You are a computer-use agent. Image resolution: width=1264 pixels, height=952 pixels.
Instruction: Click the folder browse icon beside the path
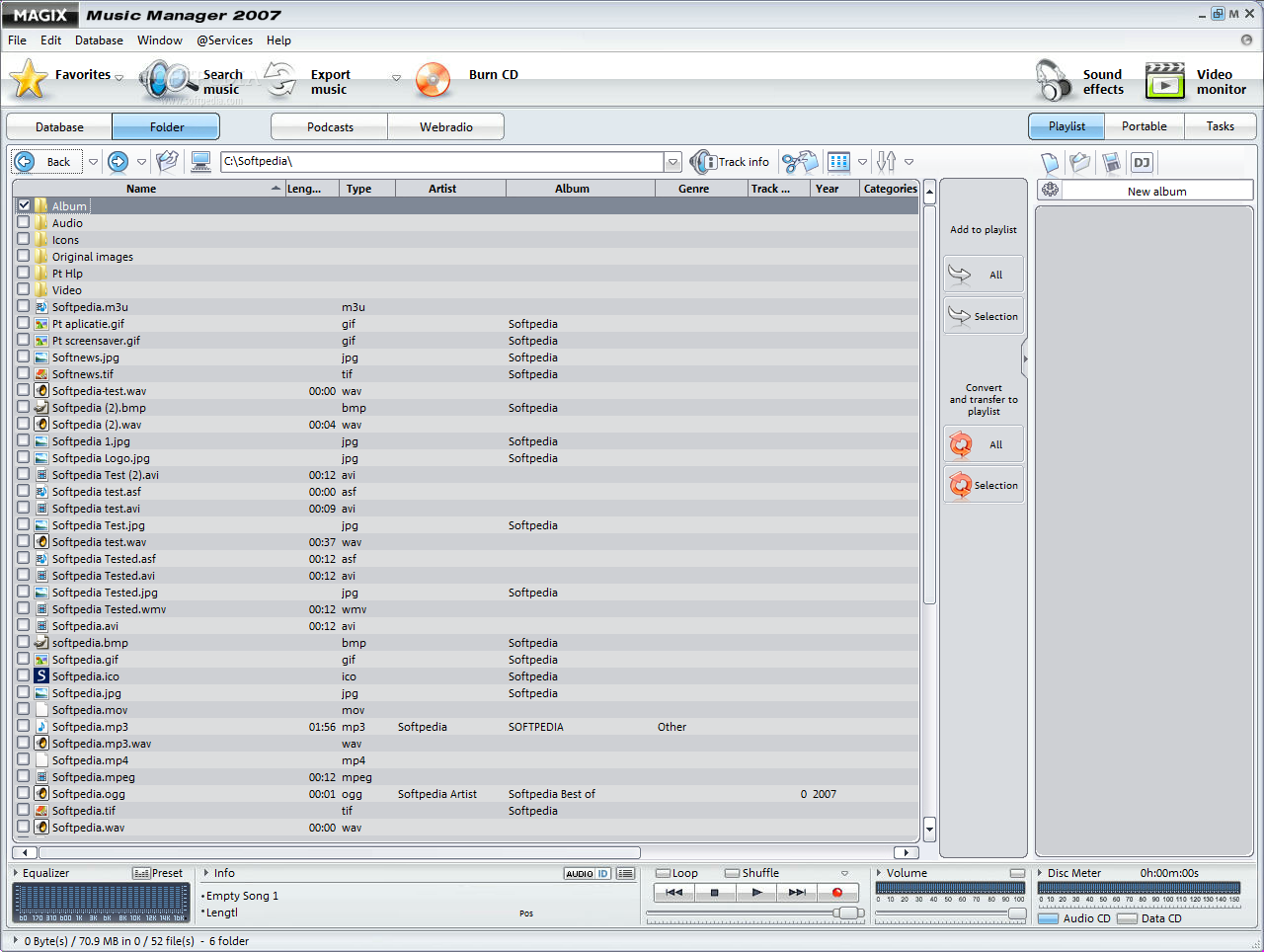(168, 162)
